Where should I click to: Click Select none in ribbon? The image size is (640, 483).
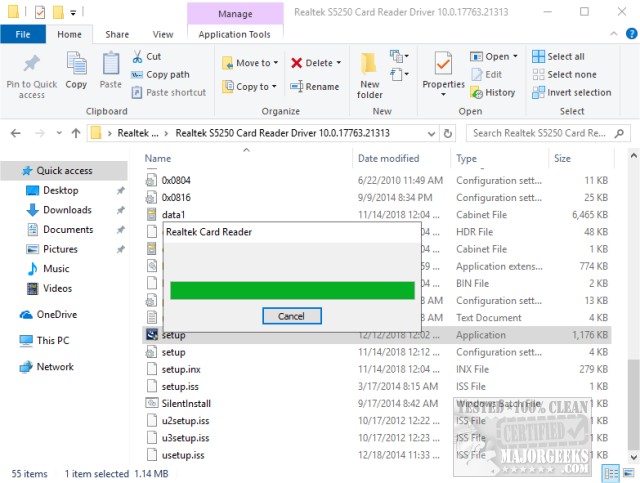(564, 75)
